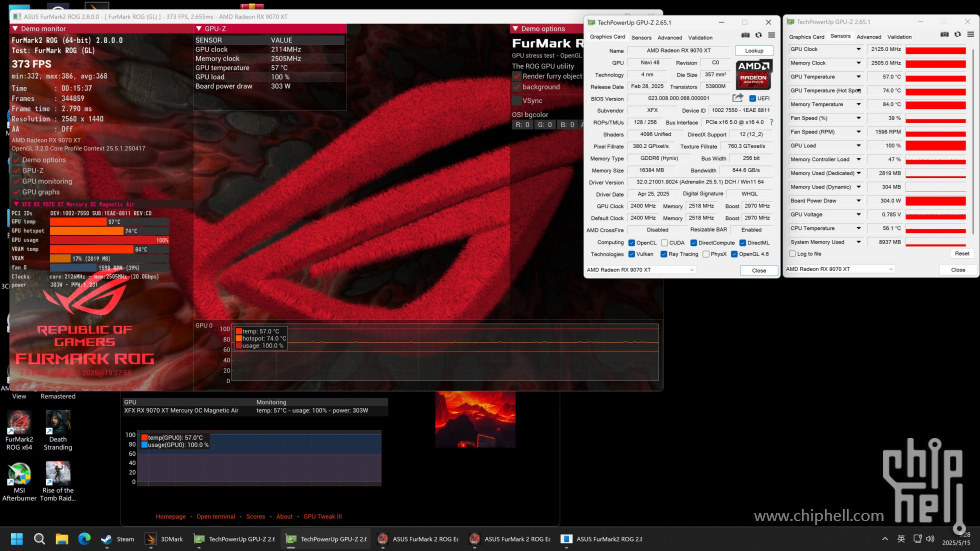980x551 pixels.
Task: Switch to Steam in the taskbar
Action: (x=118, y=539)
